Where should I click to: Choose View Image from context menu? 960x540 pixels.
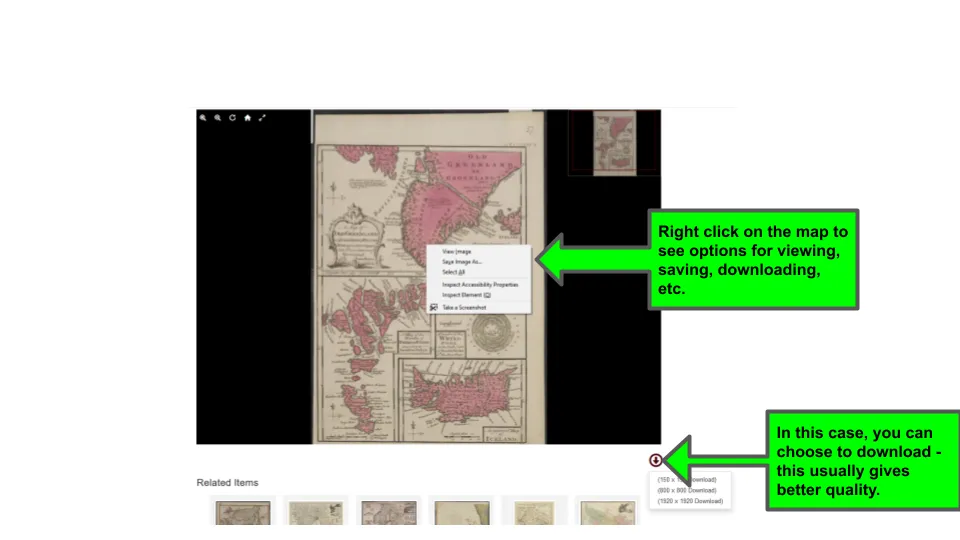tap(457, 252)
